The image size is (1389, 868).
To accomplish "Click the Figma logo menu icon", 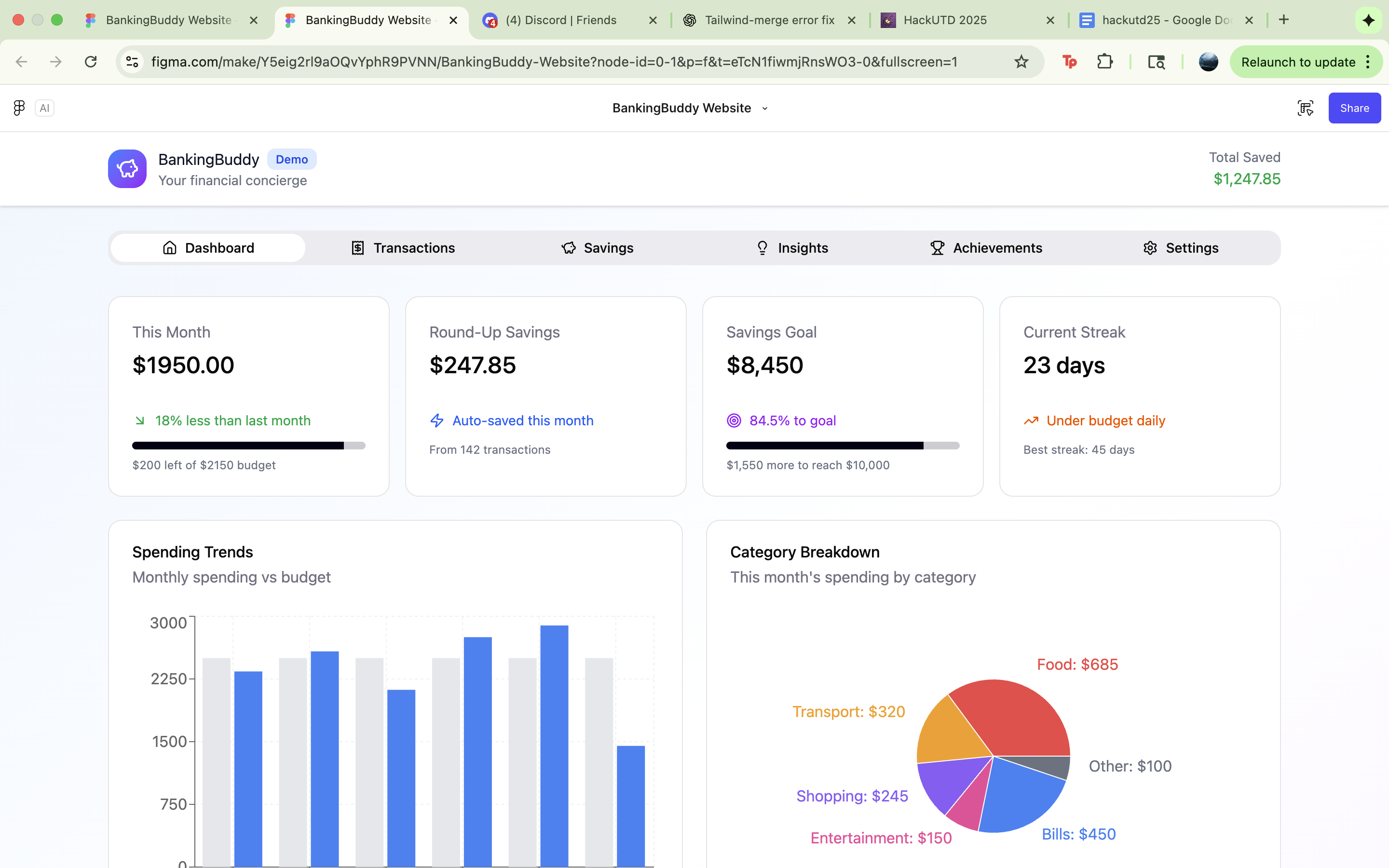I will click(x=19, y=108).
